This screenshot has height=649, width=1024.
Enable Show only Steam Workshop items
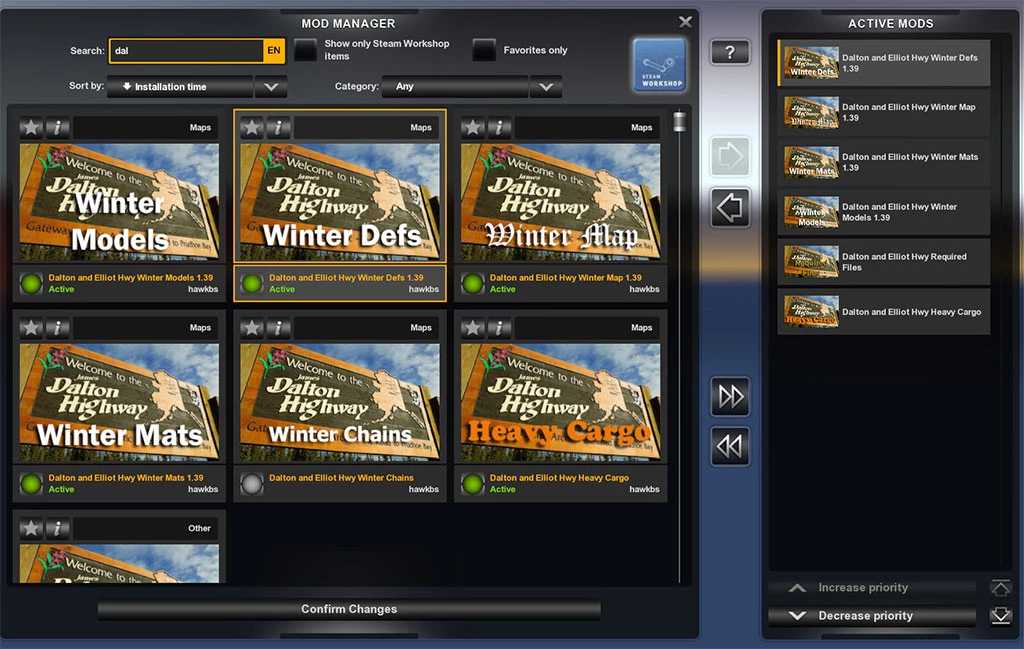[x=305, y=50]
